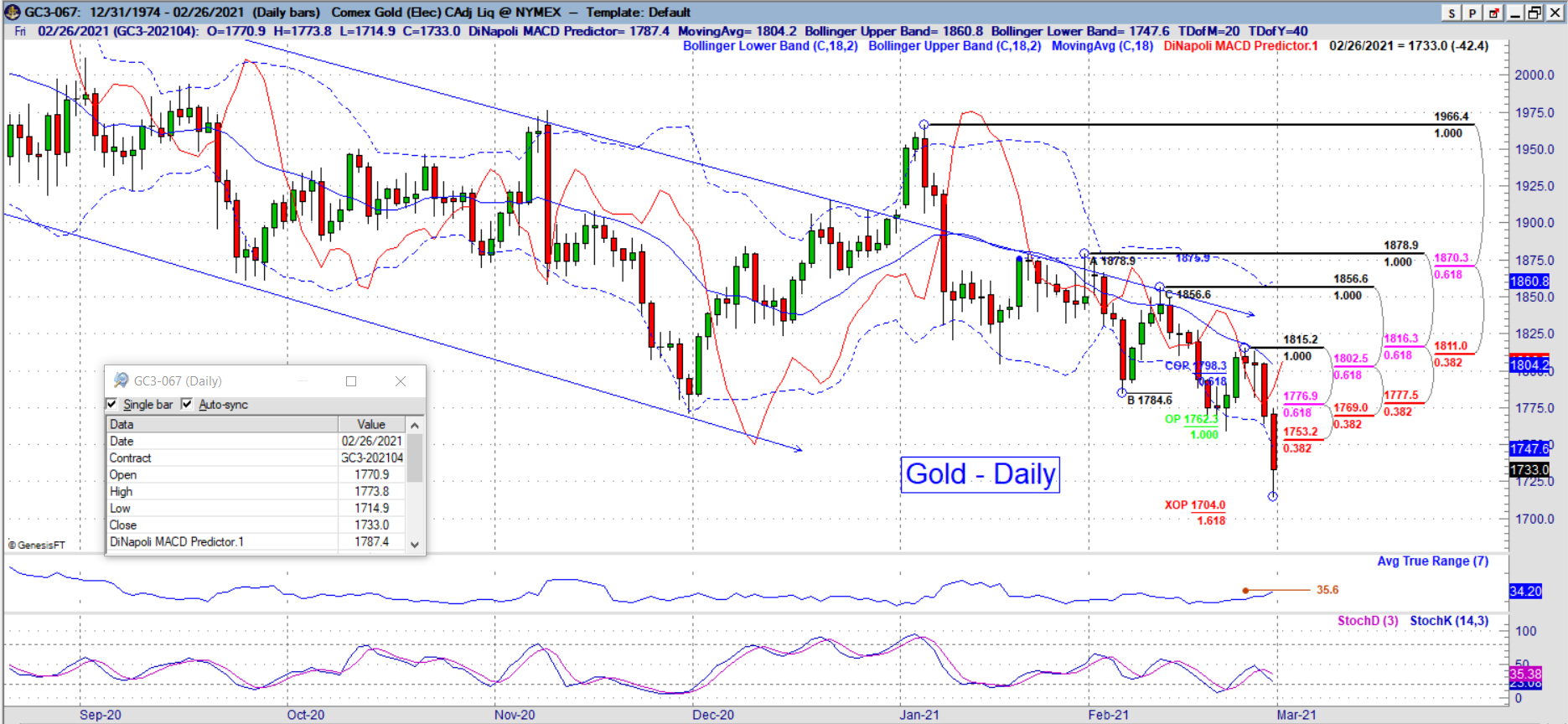1568x724 pixels.
Task: Click the black 1733.0 last price tag
Action: point(1529,470)
